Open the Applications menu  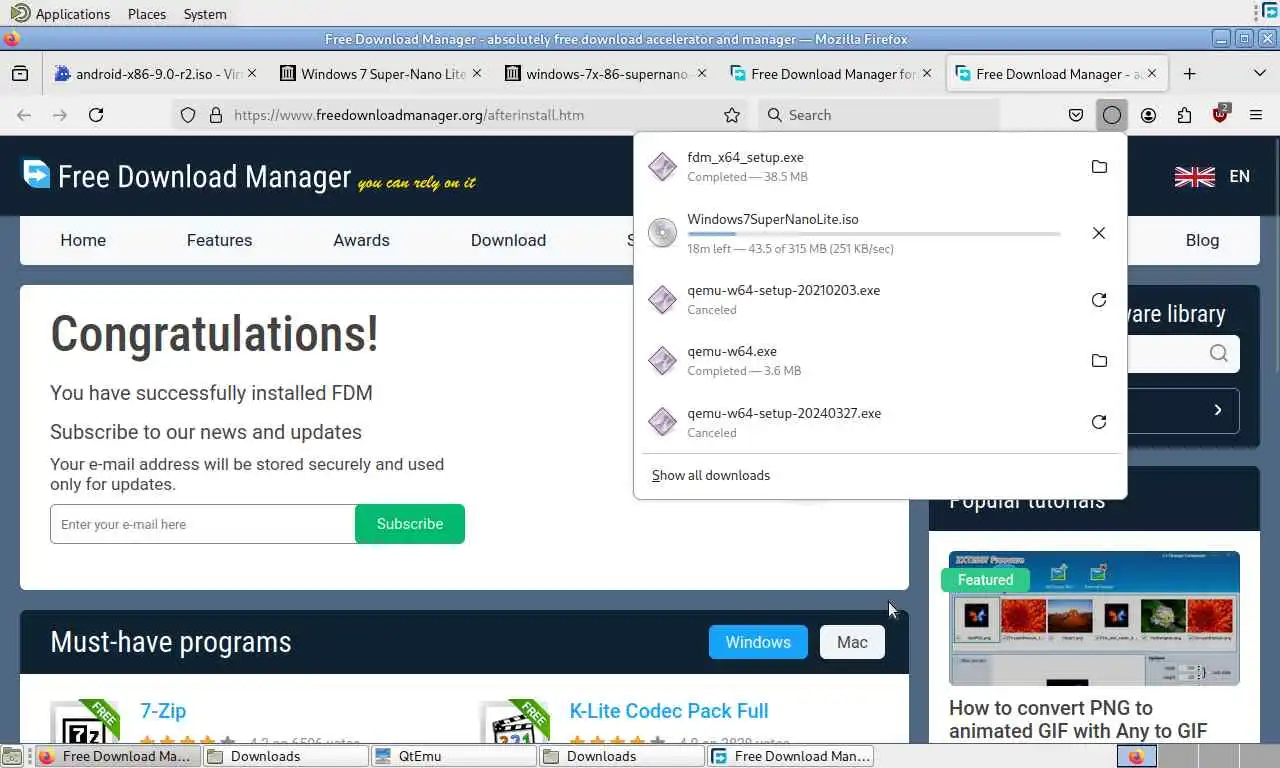coord(60,14)
